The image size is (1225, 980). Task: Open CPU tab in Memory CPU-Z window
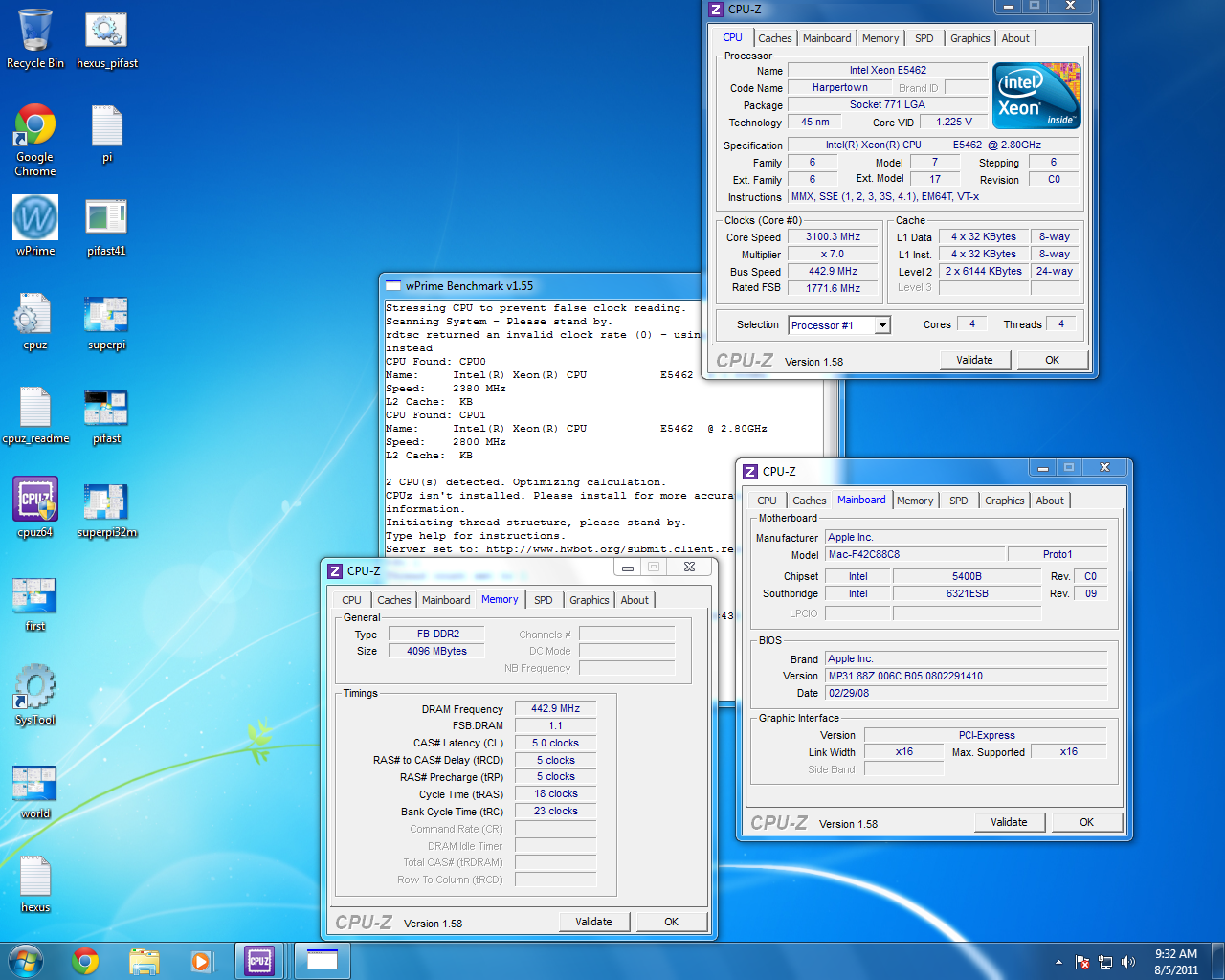351,600
